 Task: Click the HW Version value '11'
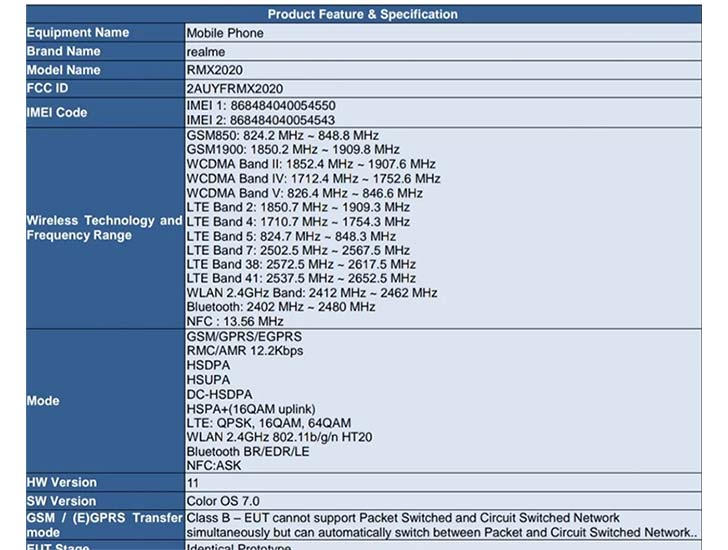click(193, 483)
